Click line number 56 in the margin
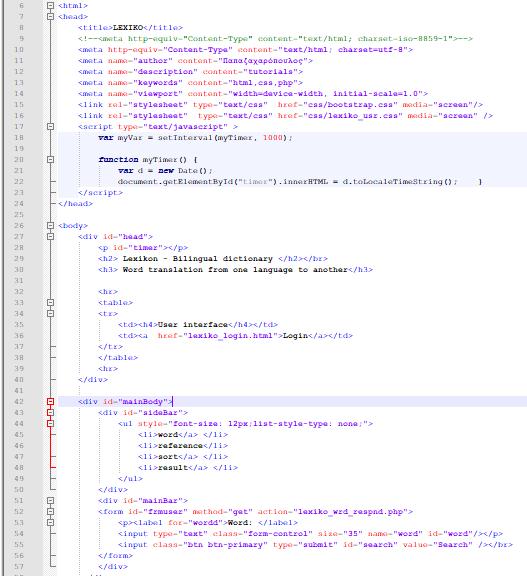Screen dimensions: 527x576 pos(19,555)
